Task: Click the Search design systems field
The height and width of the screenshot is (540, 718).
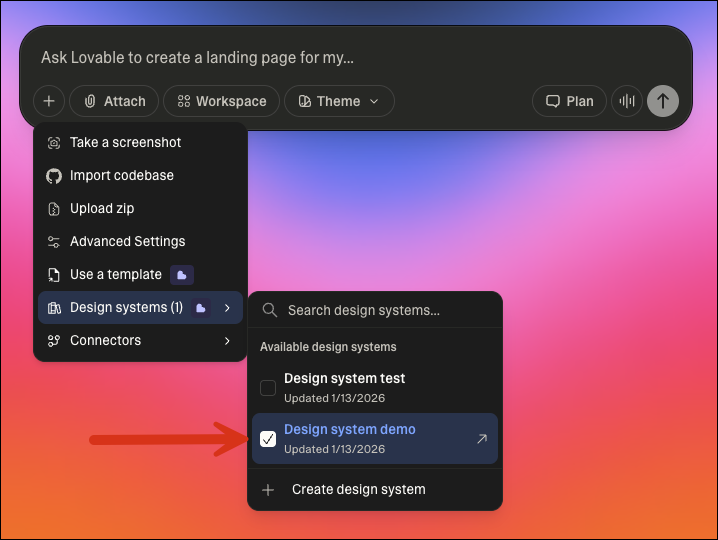Action: pos(375,310)
